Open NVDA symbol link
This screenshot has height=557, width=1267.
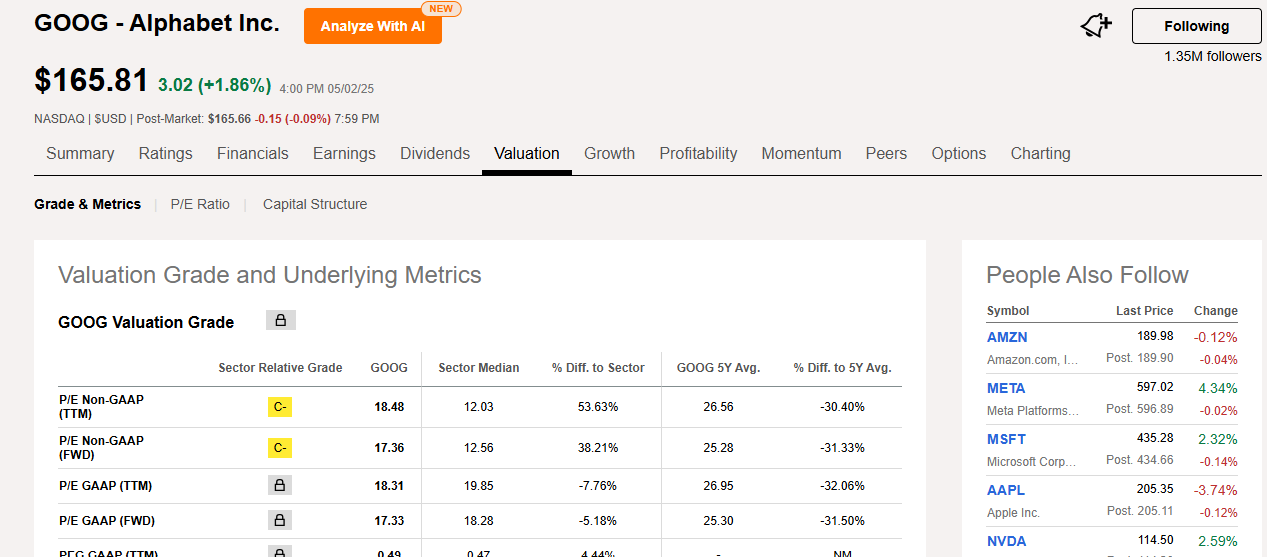click(1007, 541)
